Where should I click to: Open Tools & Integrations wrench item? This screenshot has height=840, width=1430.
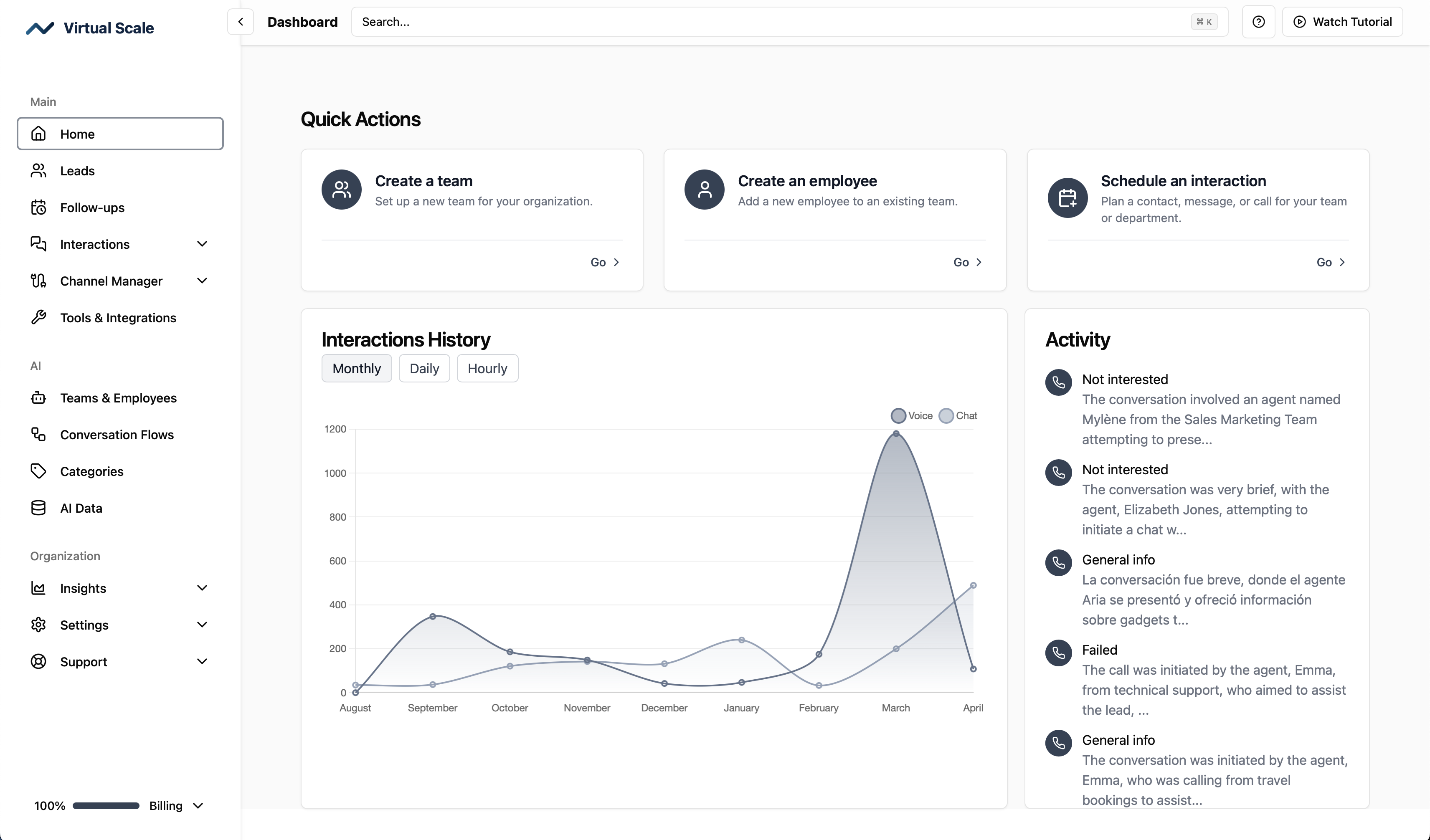118,318
